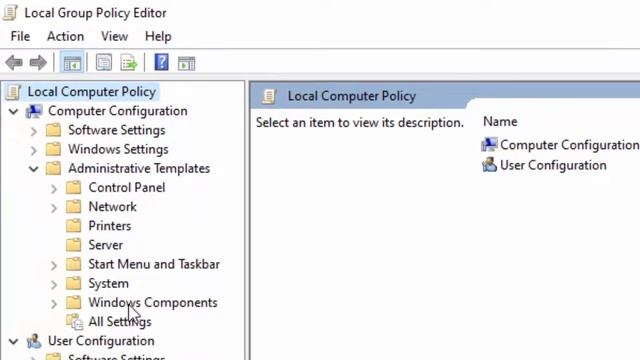640x360 pixels.
Task: Click the All Settings icon in tree
Action: tap(75, 322)
